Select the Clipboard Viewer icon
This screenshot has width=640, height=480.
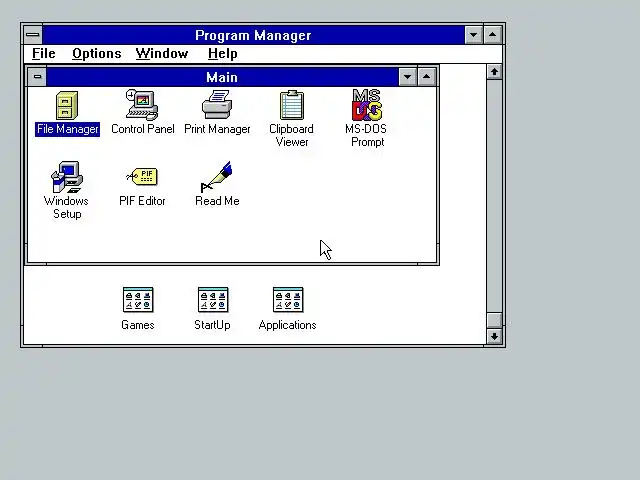click(x=292, y=105)
